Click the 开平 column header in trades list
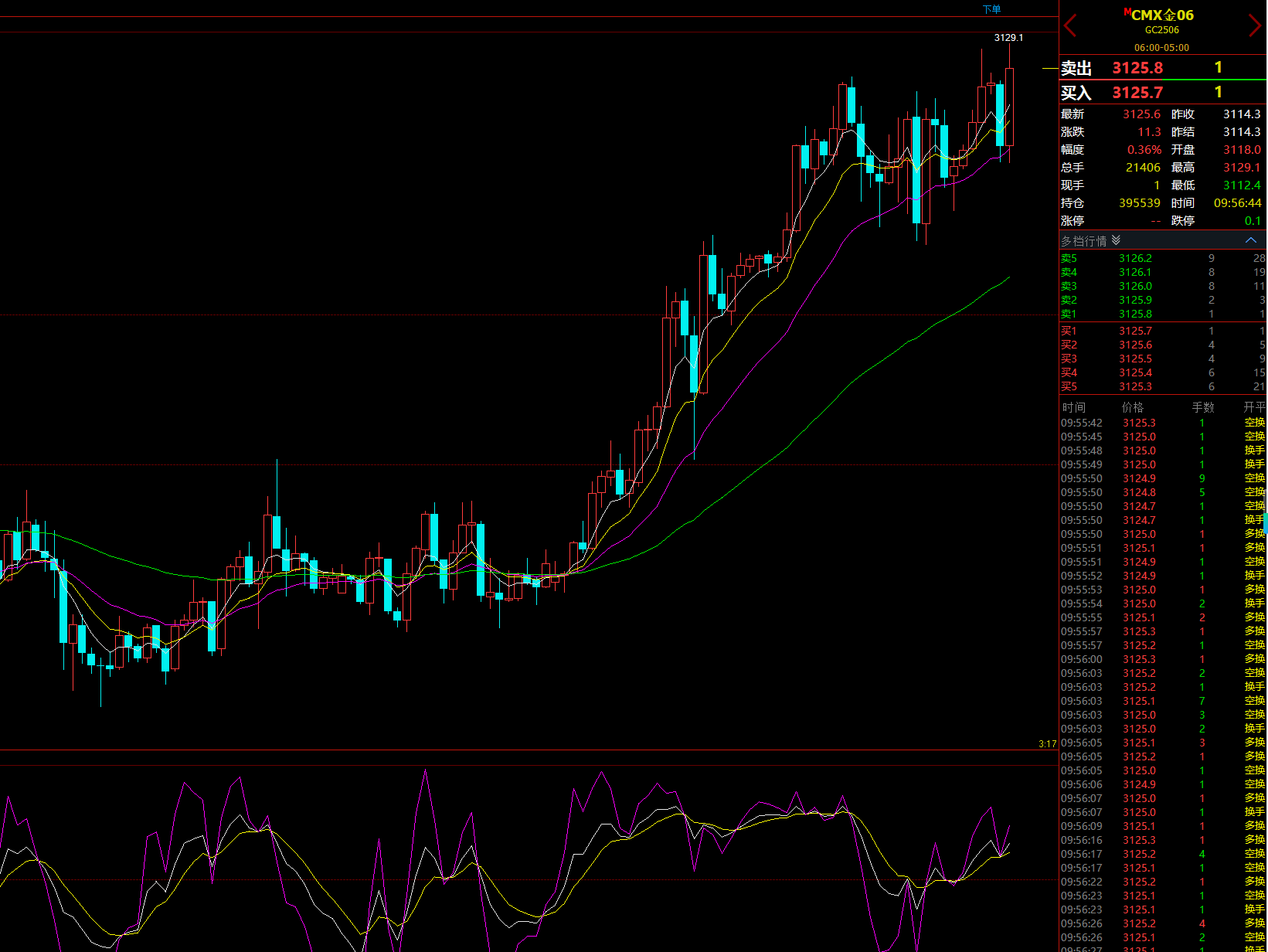The width and height of the screenshot is (1268, 952). pos(1254,407)
